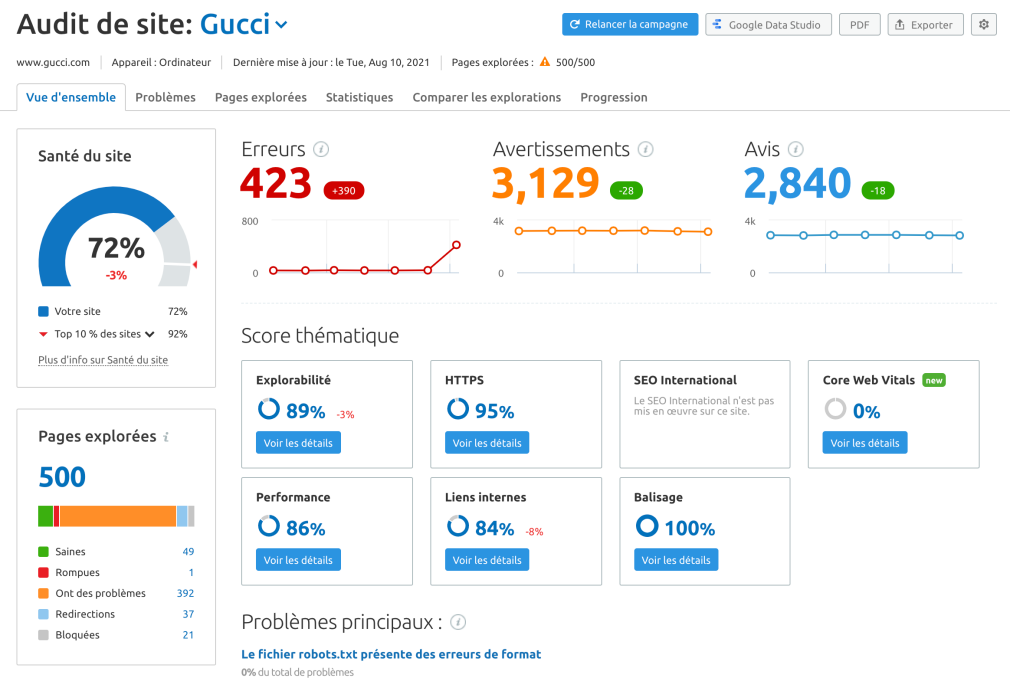Click the Google Data Studio button
Image resolution: width=1010 pixels, height=681 pixels.
(768, 24)
